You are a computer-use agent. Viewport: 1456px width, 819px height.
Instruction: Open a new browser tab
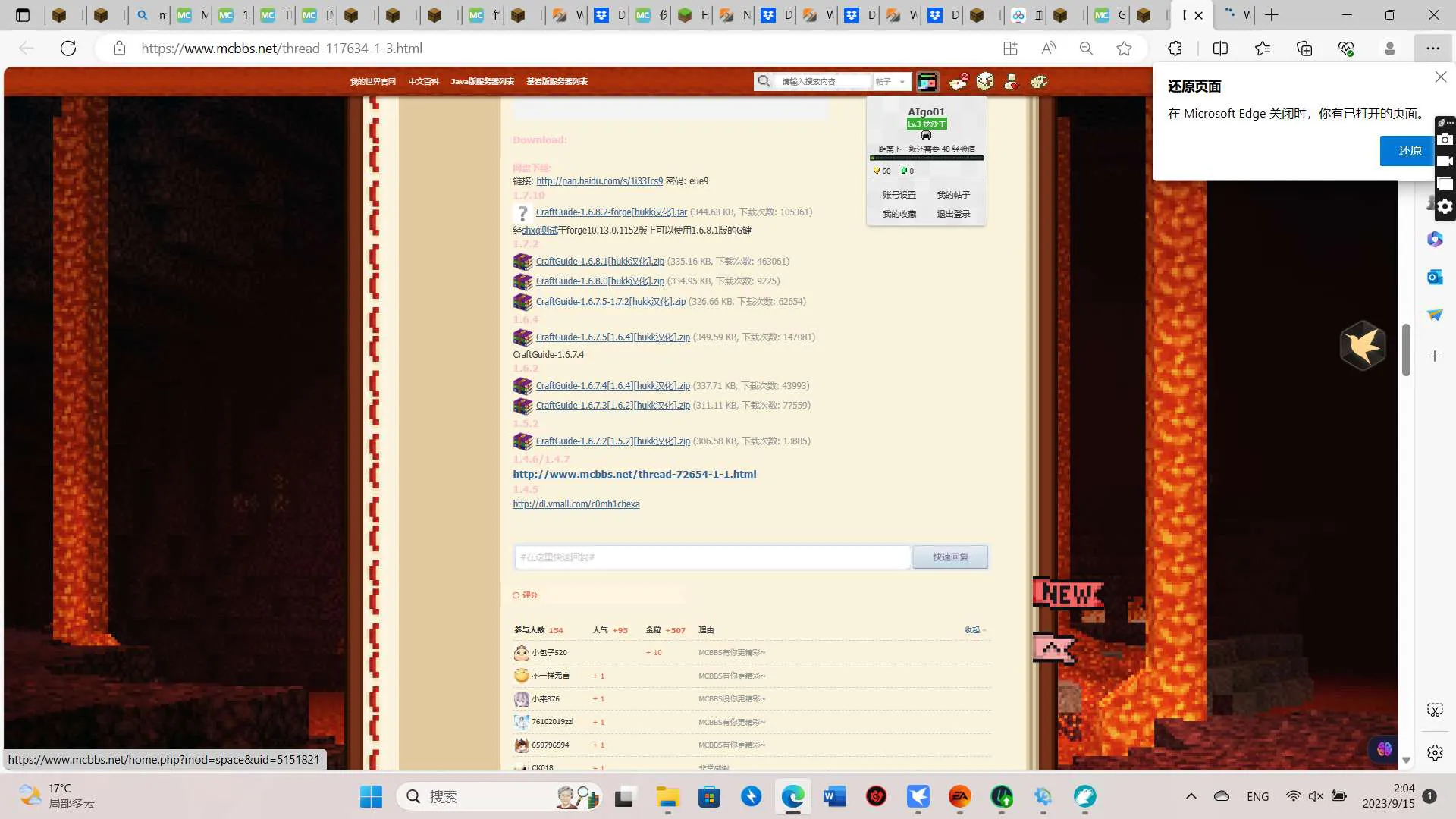1272,14
